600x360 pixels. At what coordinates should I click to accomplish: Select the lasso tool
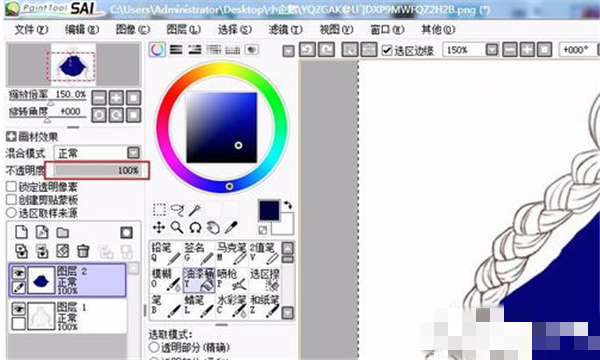coord(177,210)
